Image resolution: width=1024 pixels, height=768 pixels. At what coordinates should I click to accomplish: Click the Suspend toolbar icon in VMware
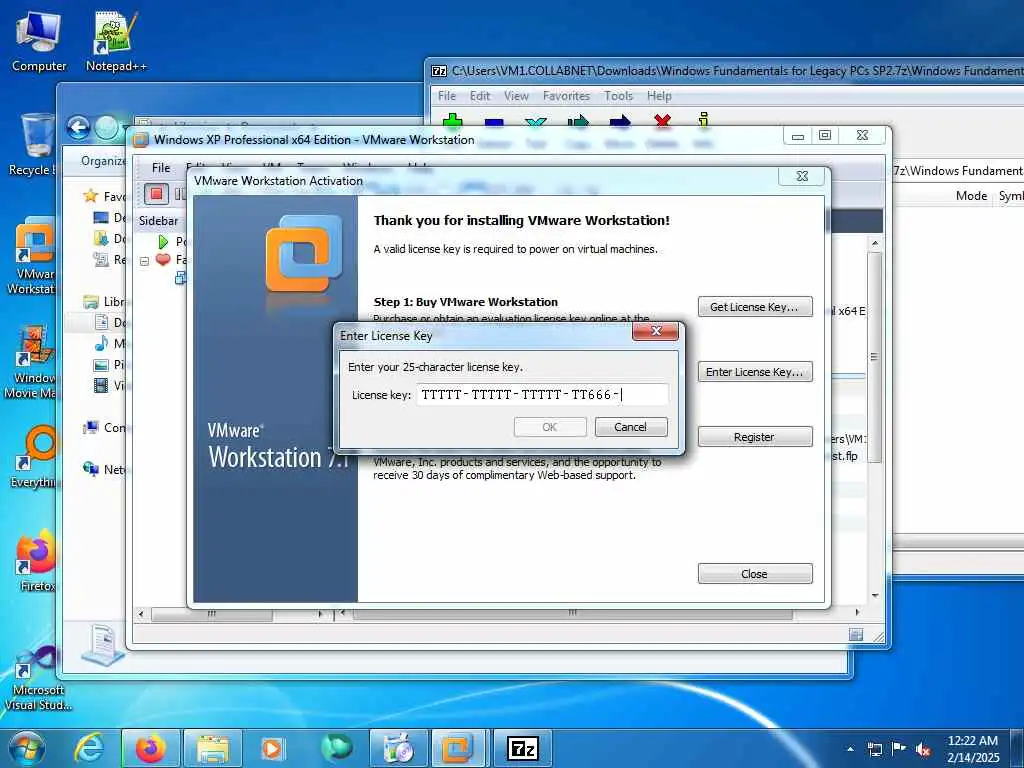click(180, 193)
